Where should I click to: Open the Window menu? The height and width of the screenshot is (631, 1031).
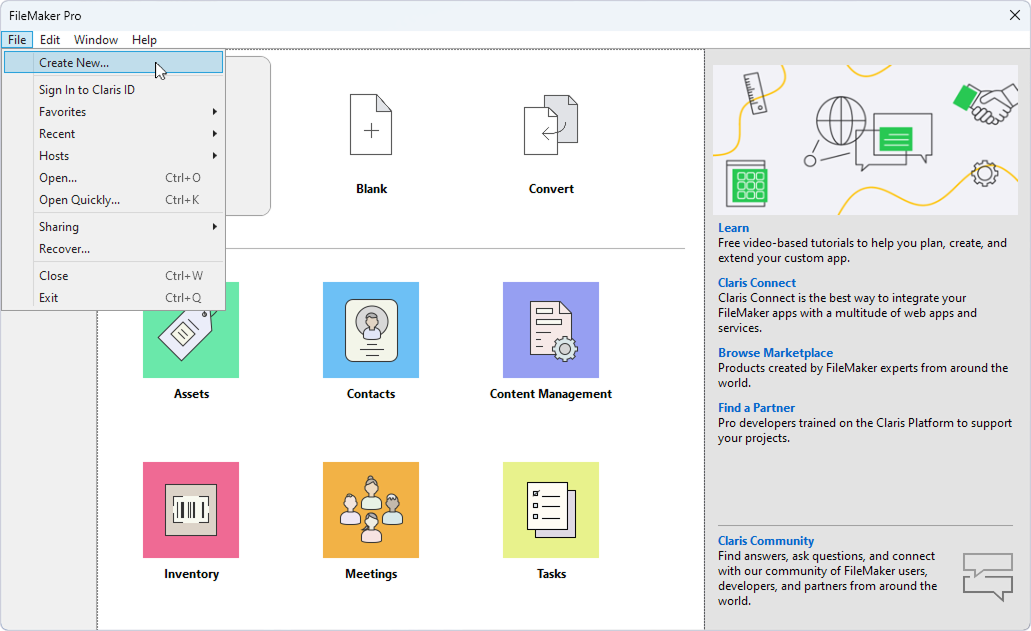(96, 40)
